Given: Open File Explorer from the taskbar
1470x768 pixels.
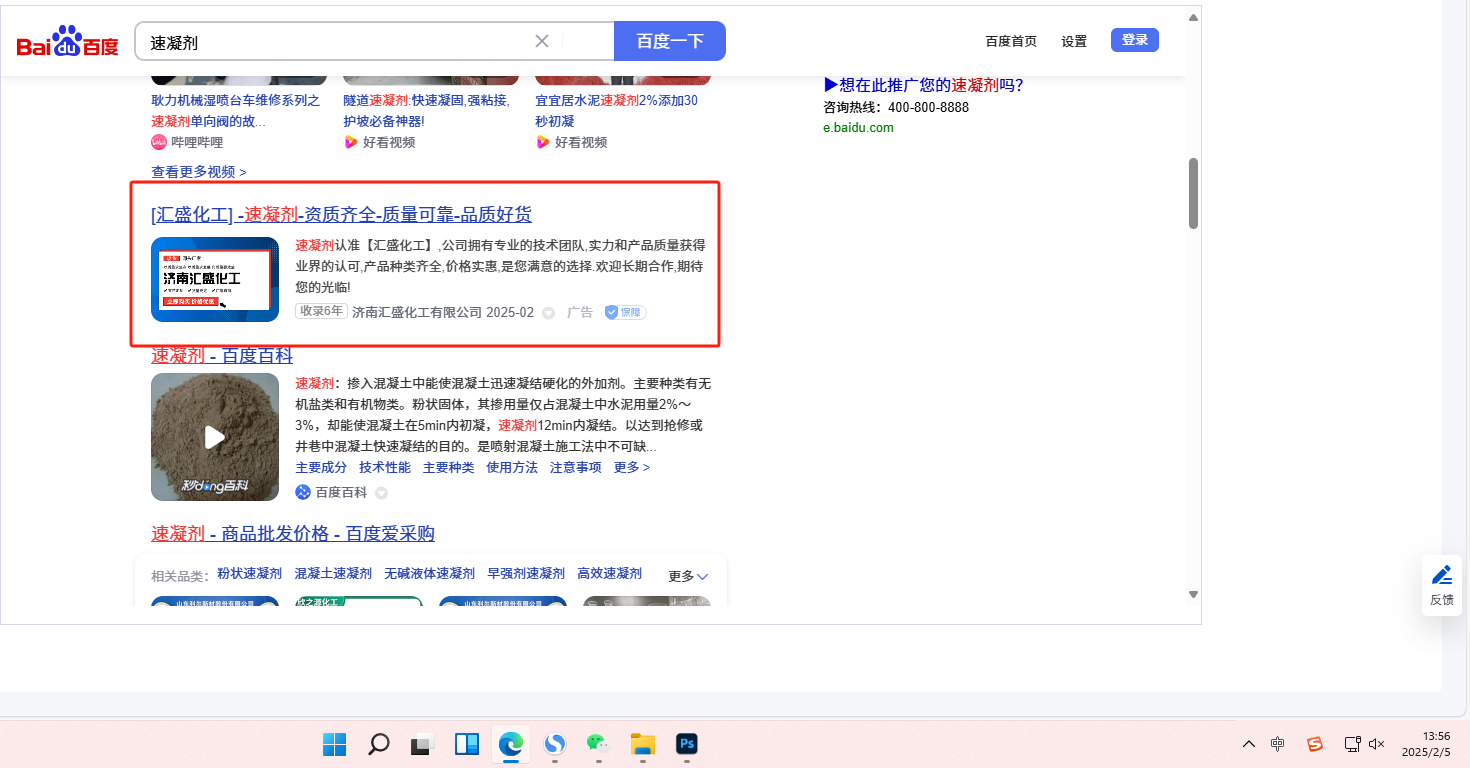Looking at the screenshot, I should 642,744.
